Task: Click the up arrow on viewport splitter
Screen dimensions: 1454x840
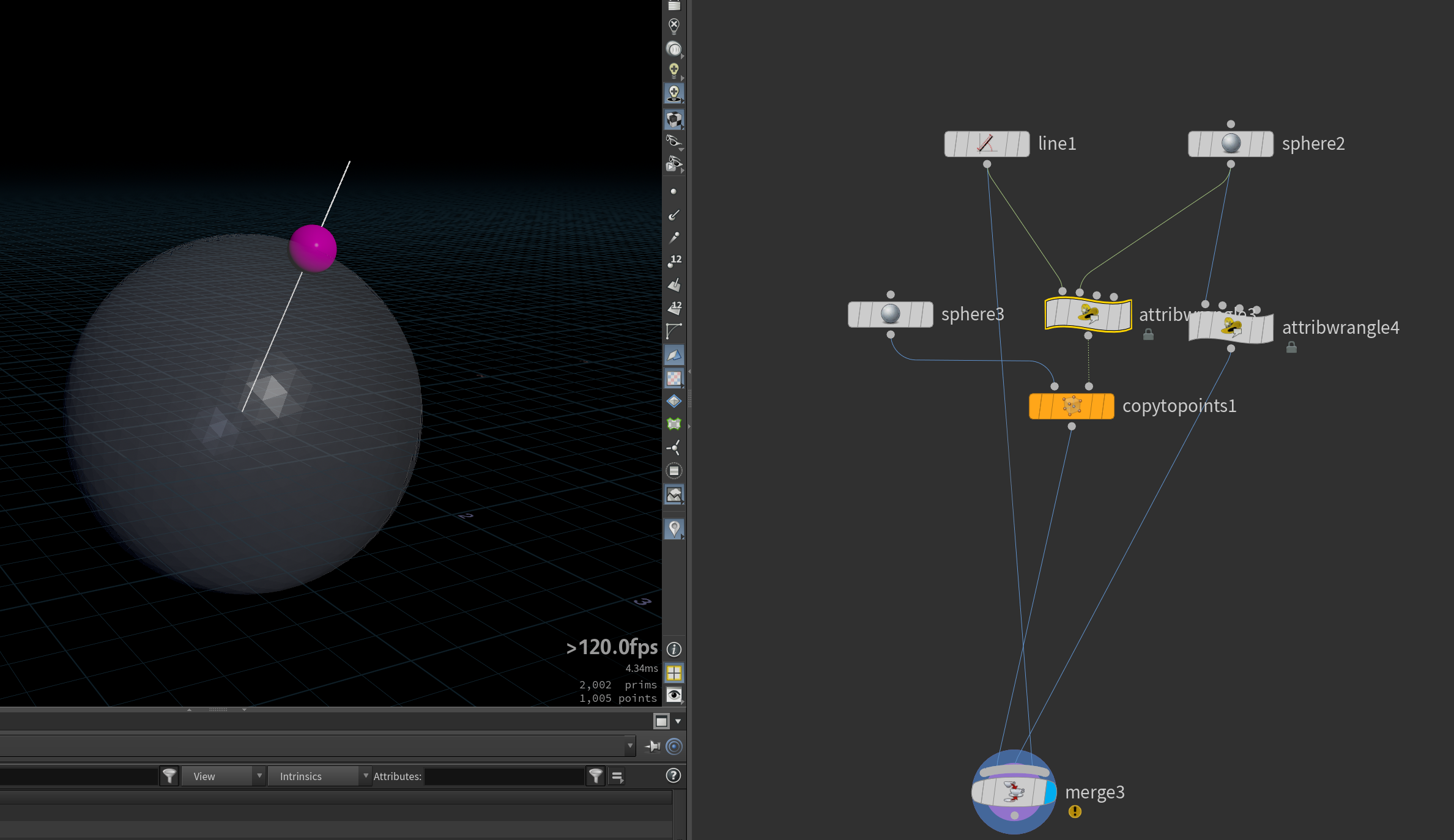Action: pyautogui.click(x=190, y=710)
